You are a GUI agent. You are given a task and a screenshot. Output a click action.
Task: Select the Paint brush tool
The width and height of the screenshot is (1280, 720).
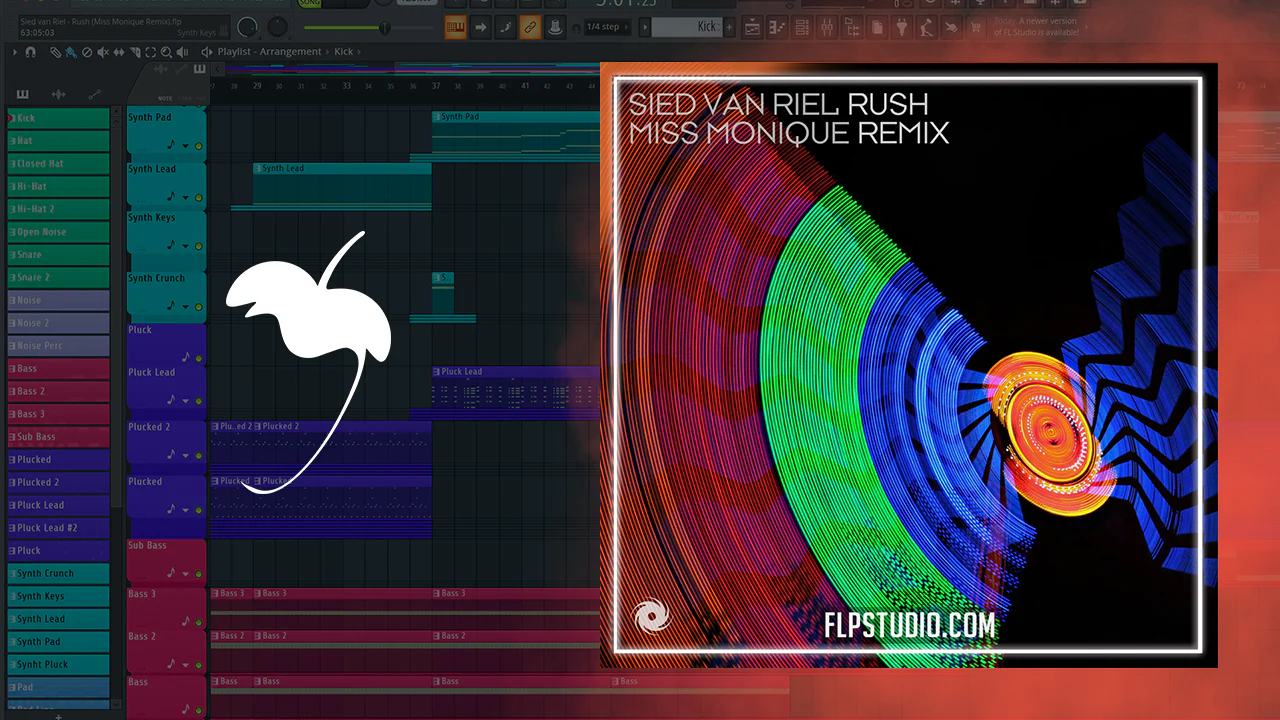pyautogui.click(x=71, y=52)
